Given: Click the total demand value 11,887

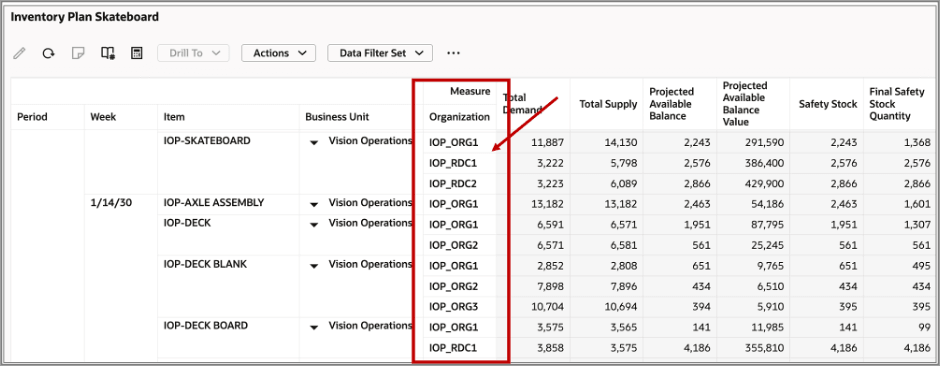Looking at the screenshot, I should (548, 143).
